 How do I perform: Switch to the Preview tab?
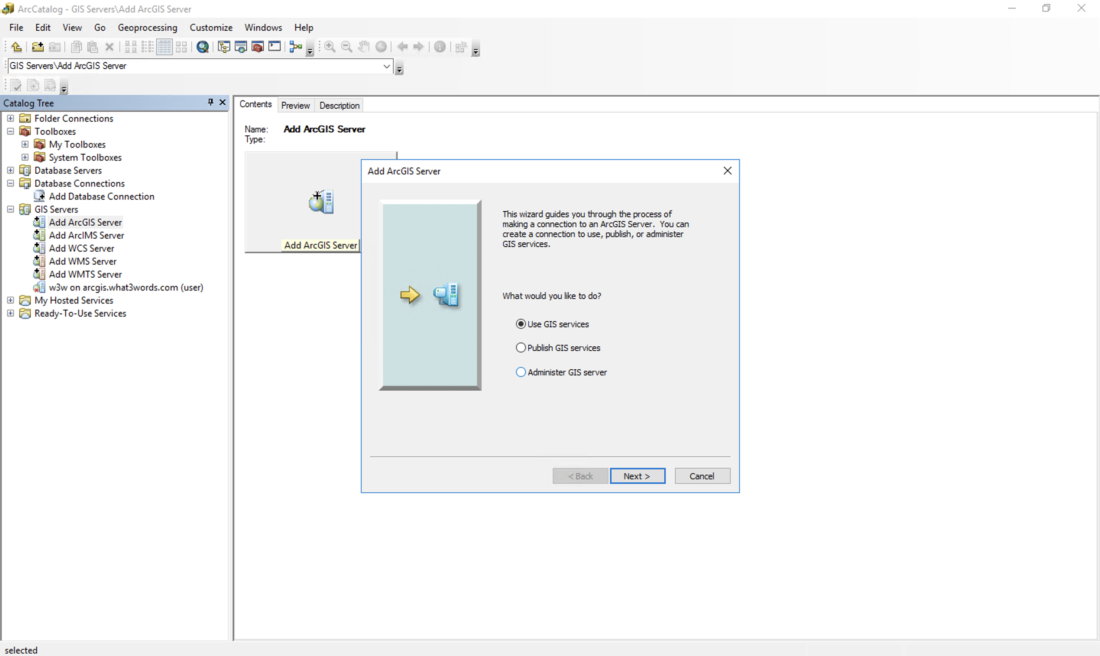coord(295,105)
